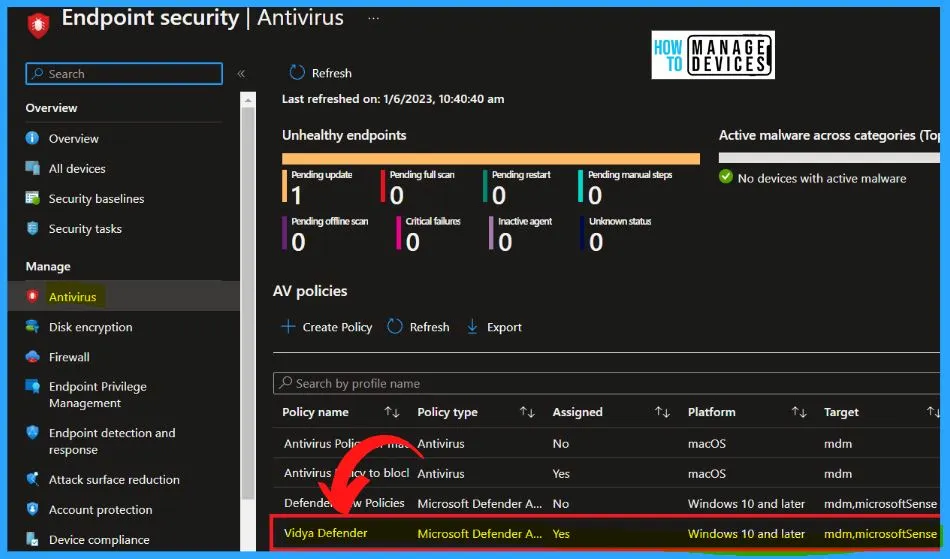Image resolution: width=950 pixels, height=559 pixels.
Task: Open the Vidya Defender policy
Action: 325,533
